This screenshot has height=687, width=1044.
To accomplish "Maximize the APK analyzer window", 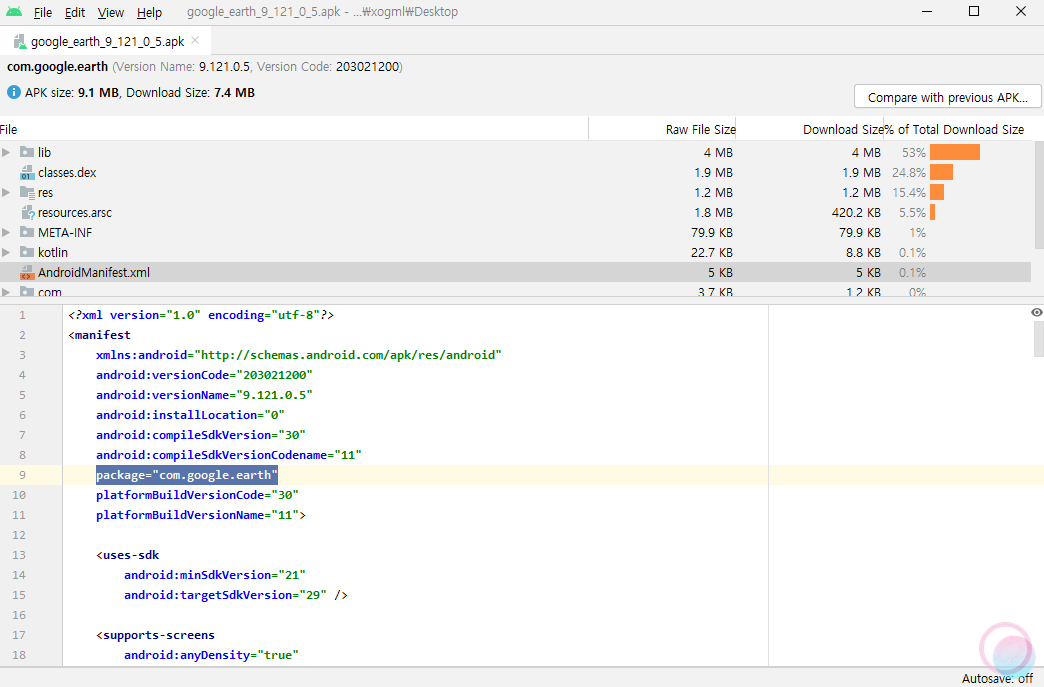I will tap(974, 11).
